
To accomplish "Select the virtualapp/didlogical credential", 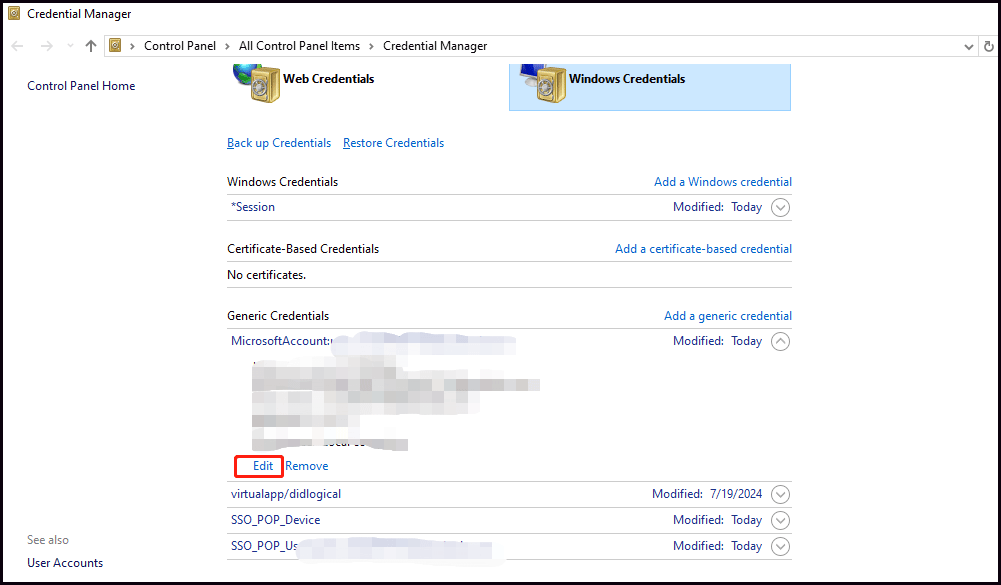I will click(286, 494).
